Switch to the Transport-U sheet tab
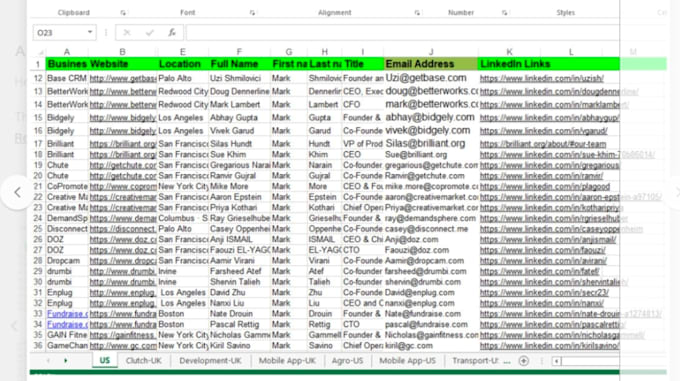This screenshot has height=381, width=680. (x=476, y=361)
